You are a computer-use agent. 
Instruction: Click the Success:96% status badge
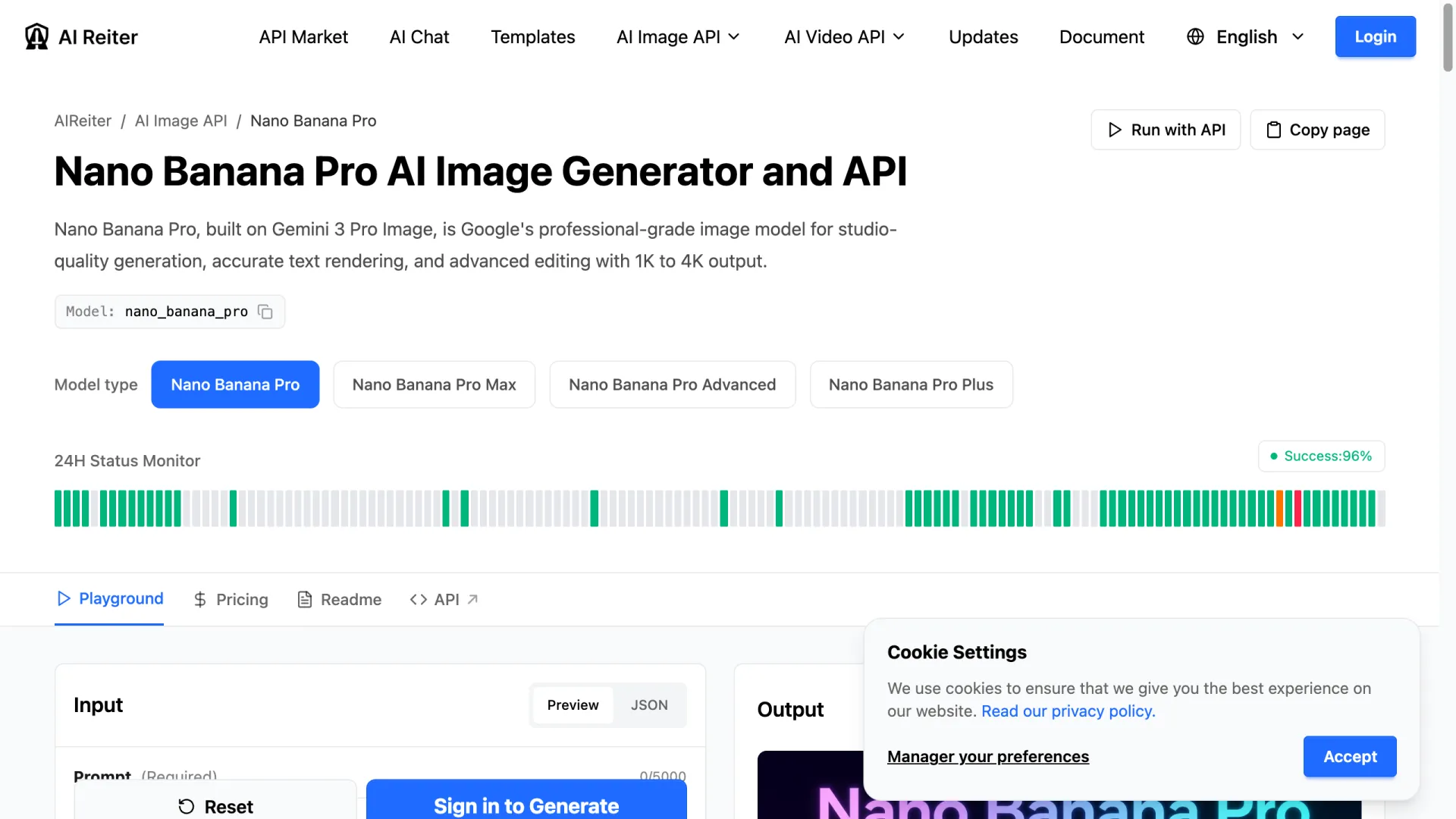pyautogui.click(x=1321, y=456)
